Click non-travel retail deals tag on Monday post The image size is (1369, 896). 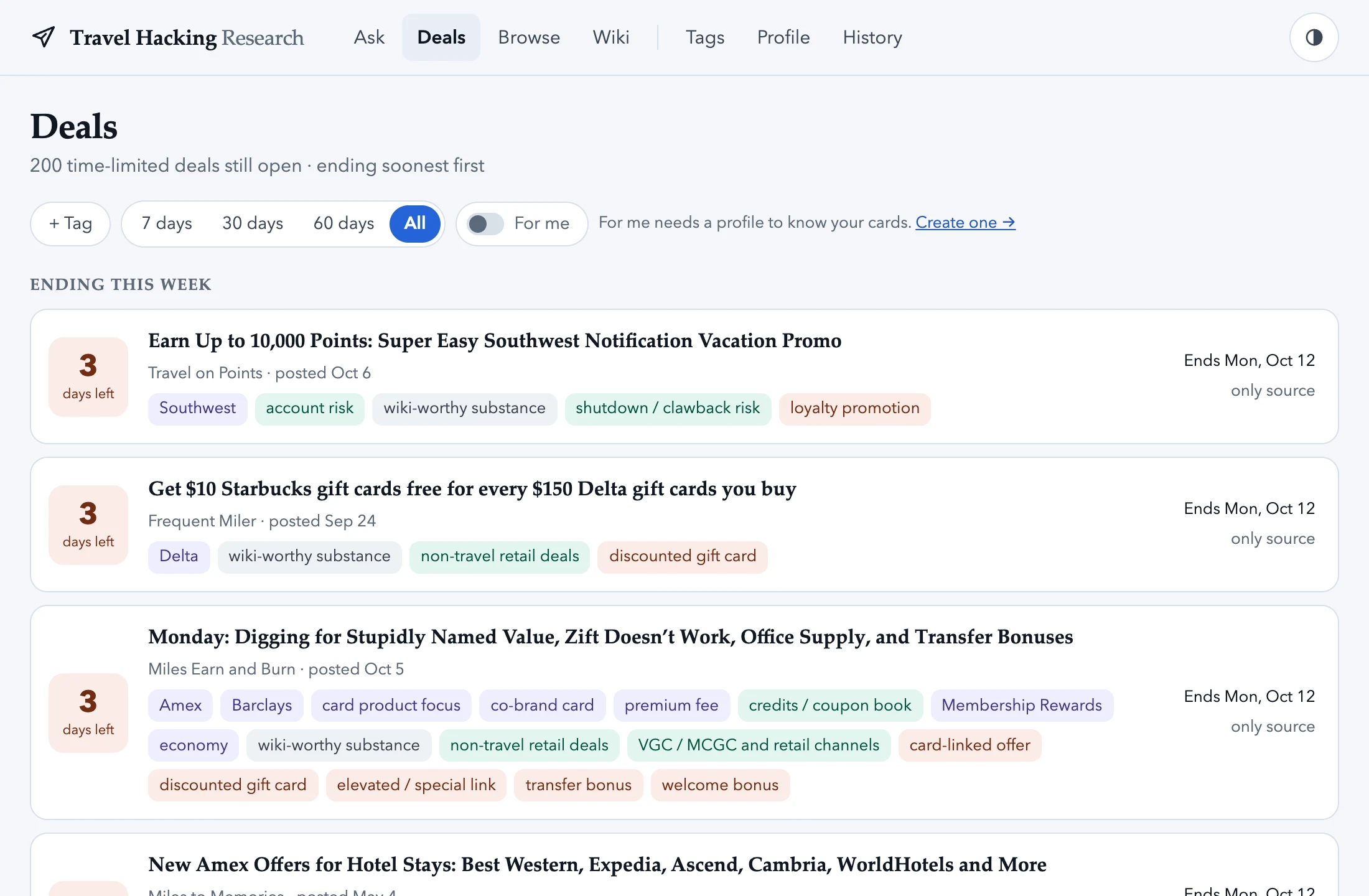530,745
